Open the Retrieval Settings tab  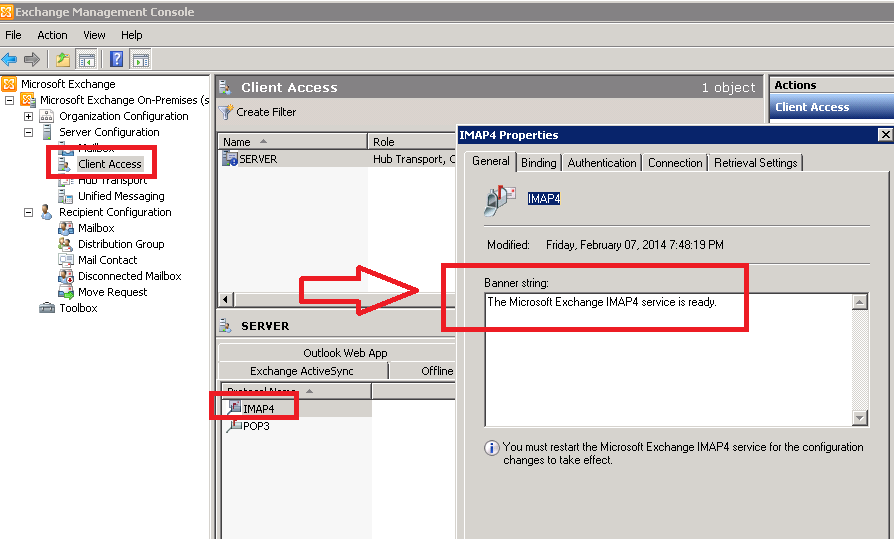click(x=755, y=163)
